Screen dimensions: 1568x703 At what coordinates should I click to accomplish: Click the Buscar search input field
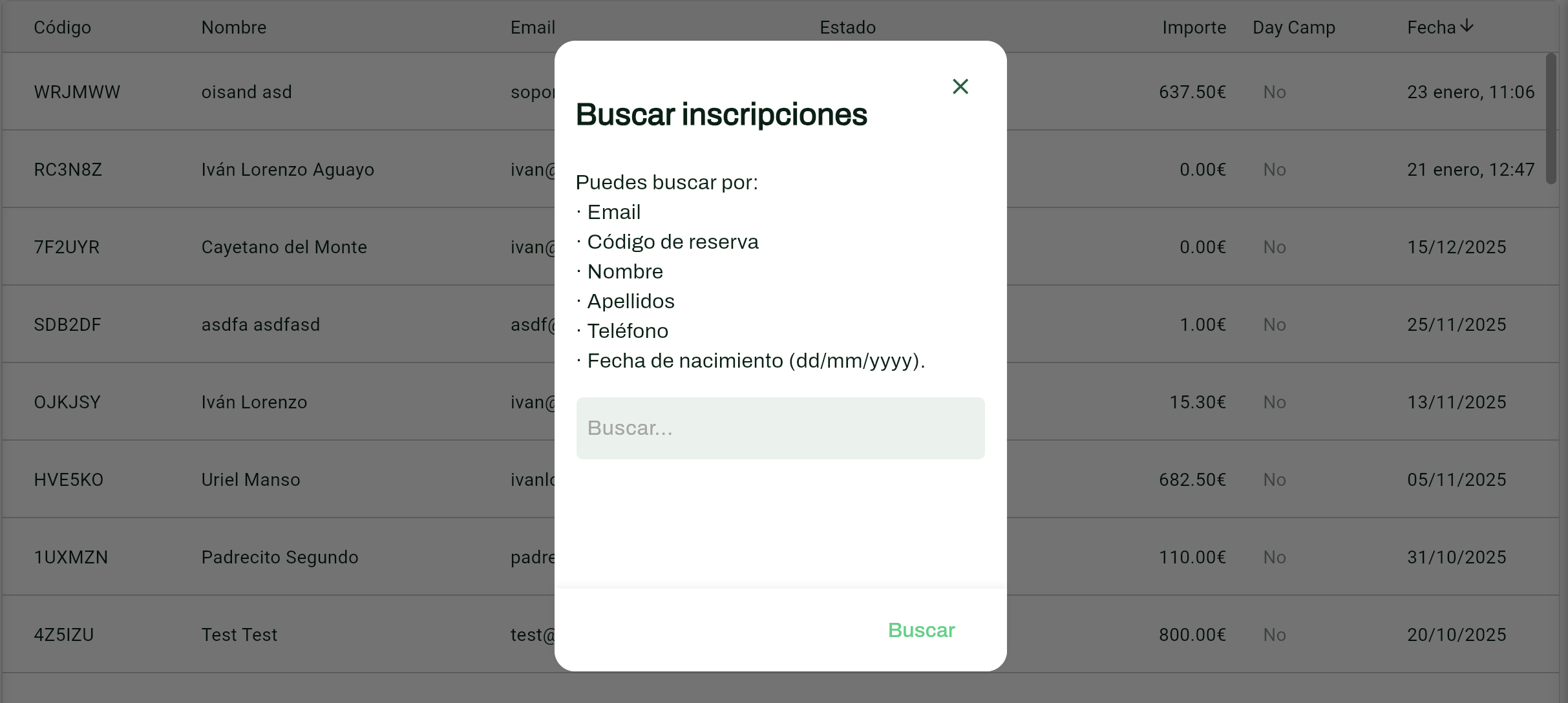tap(780, 428)
